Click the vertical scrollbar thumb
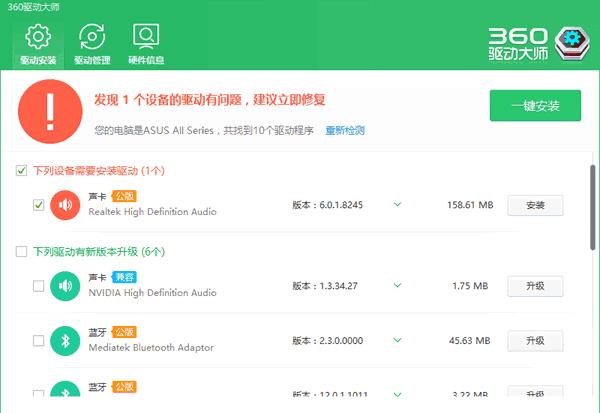The width and height of the screenshot is (600, 413). (x=593, y=207)
